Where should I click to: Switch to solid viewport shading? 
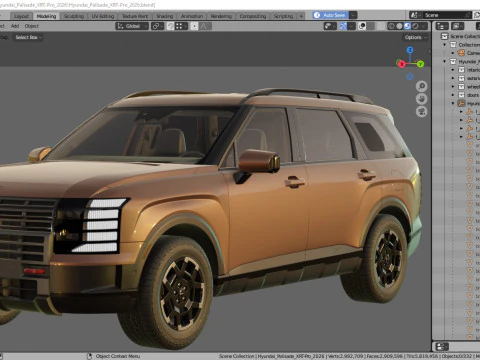pos(399,26)
